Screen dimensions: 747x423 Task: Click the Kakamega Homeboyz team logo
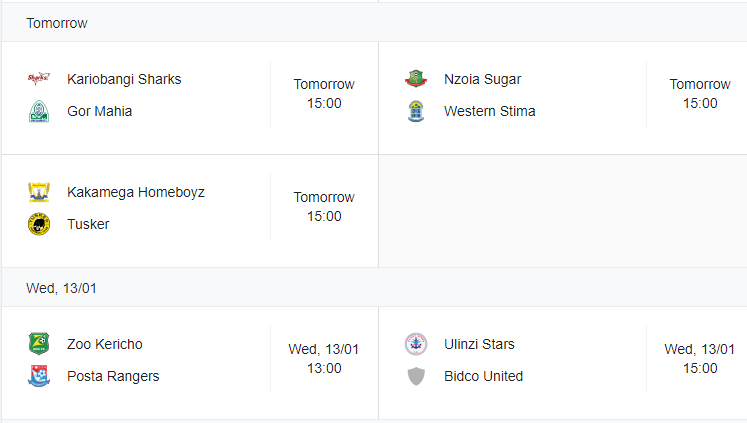pos(39,192)
